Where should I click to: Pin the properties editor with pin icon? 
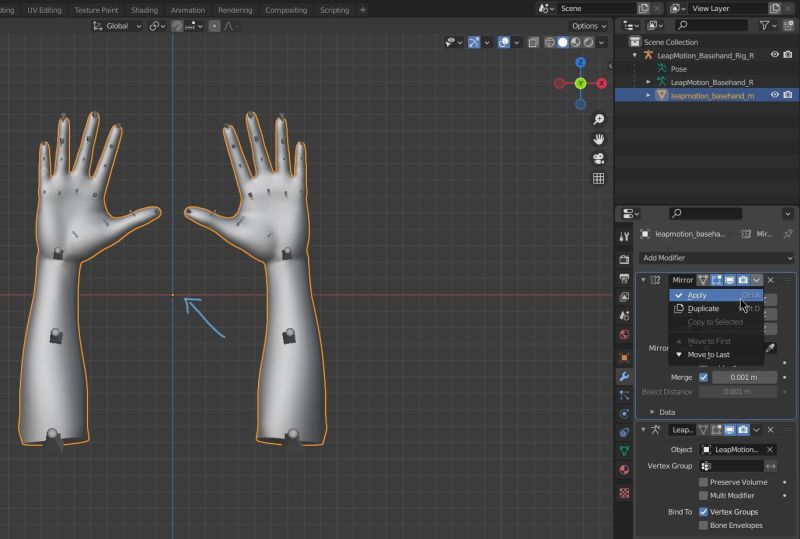[788, 234]
